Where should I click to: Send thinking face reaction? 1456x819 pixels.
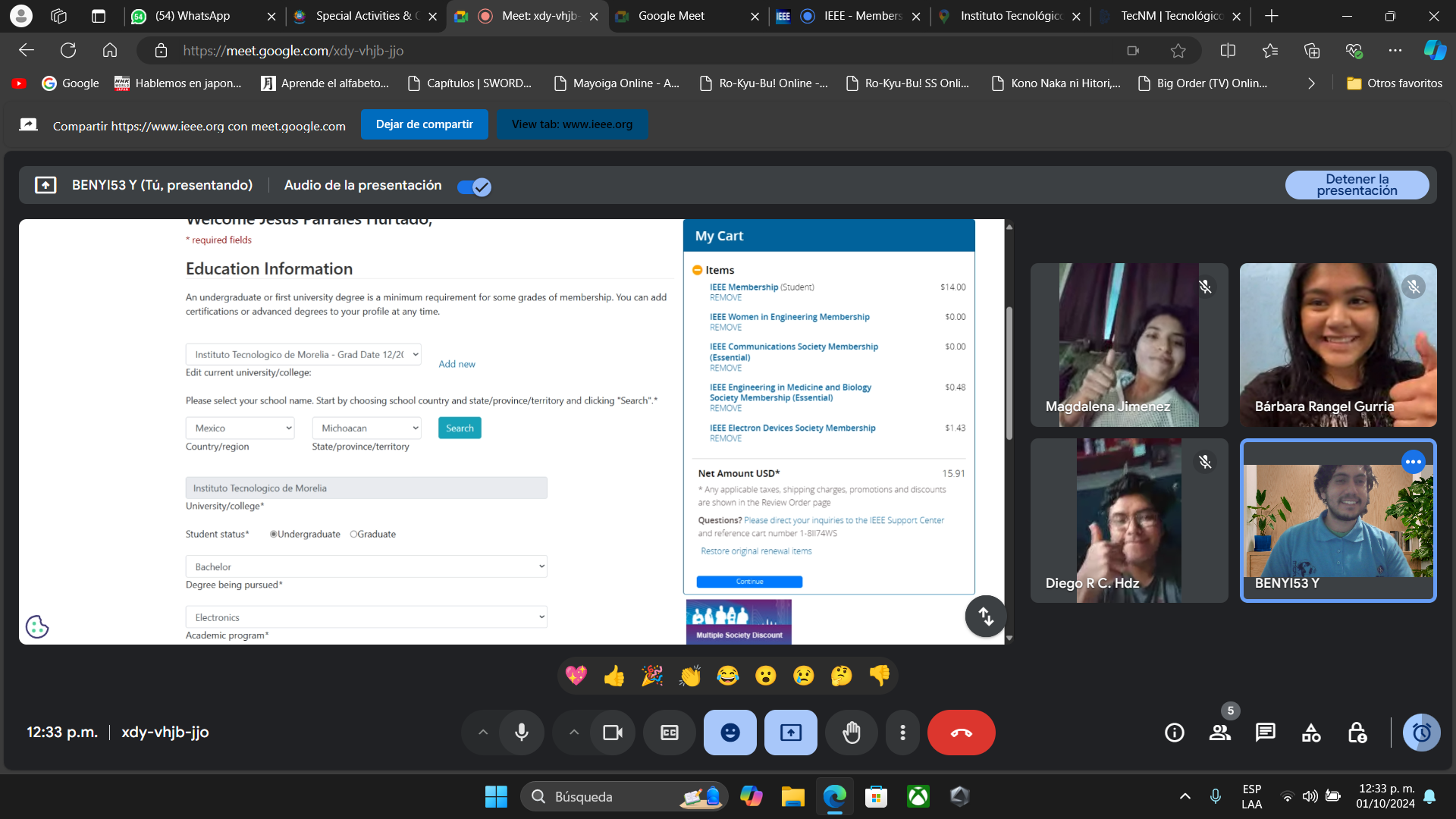(842, 675)
